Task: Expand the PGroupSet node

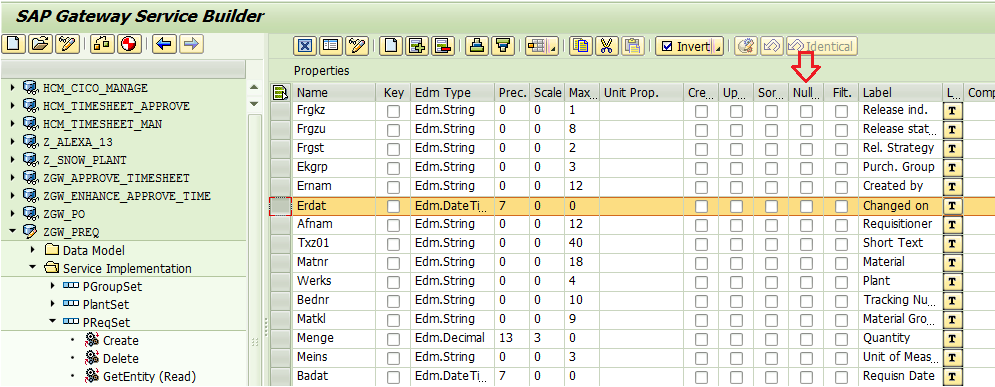Action: [x=53, y=286]
